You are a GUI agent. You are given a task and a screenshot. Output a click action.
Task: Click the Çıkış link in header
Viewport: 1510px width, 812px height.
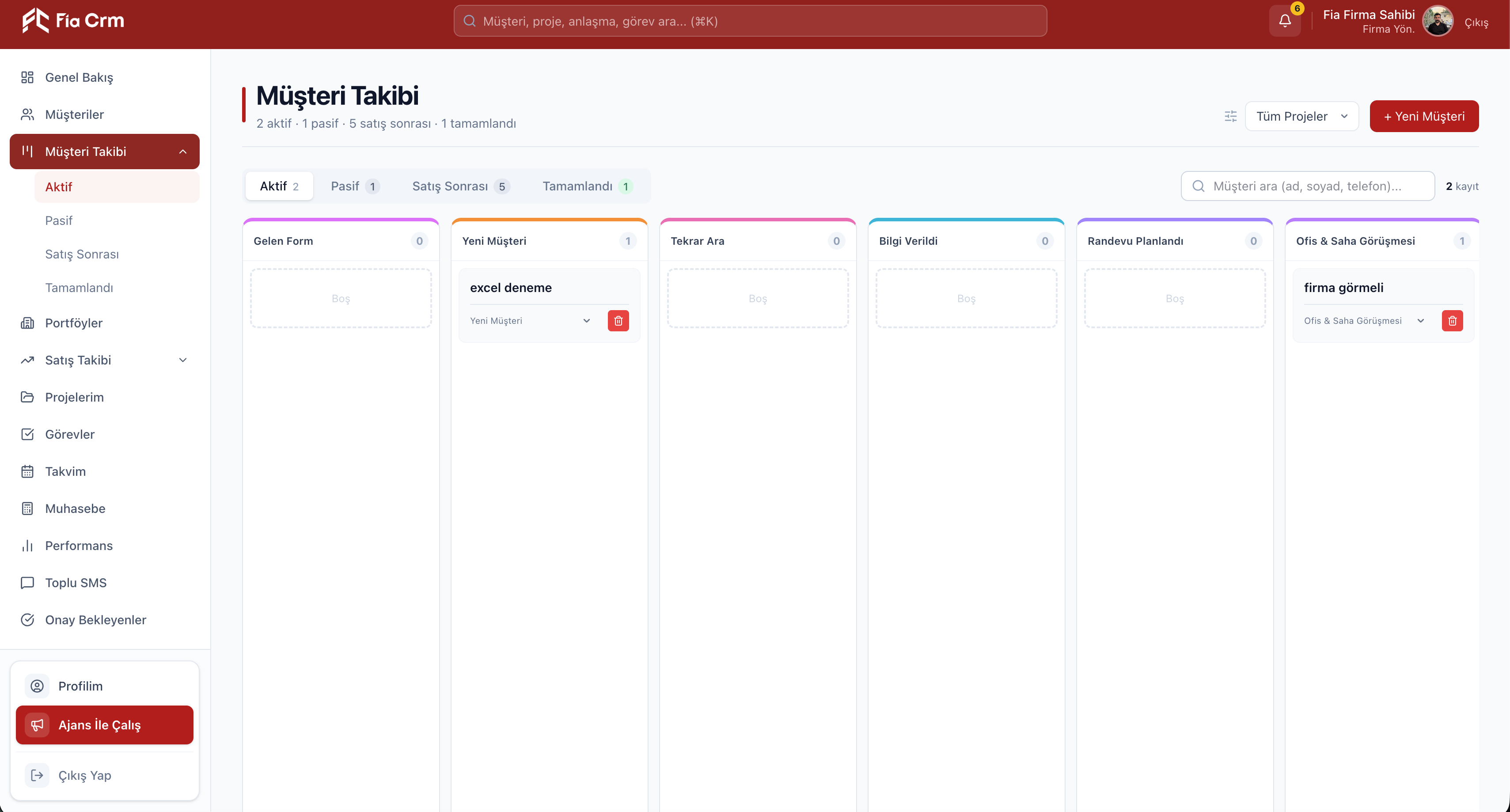pyautogui.click(x=1476, y=22)
